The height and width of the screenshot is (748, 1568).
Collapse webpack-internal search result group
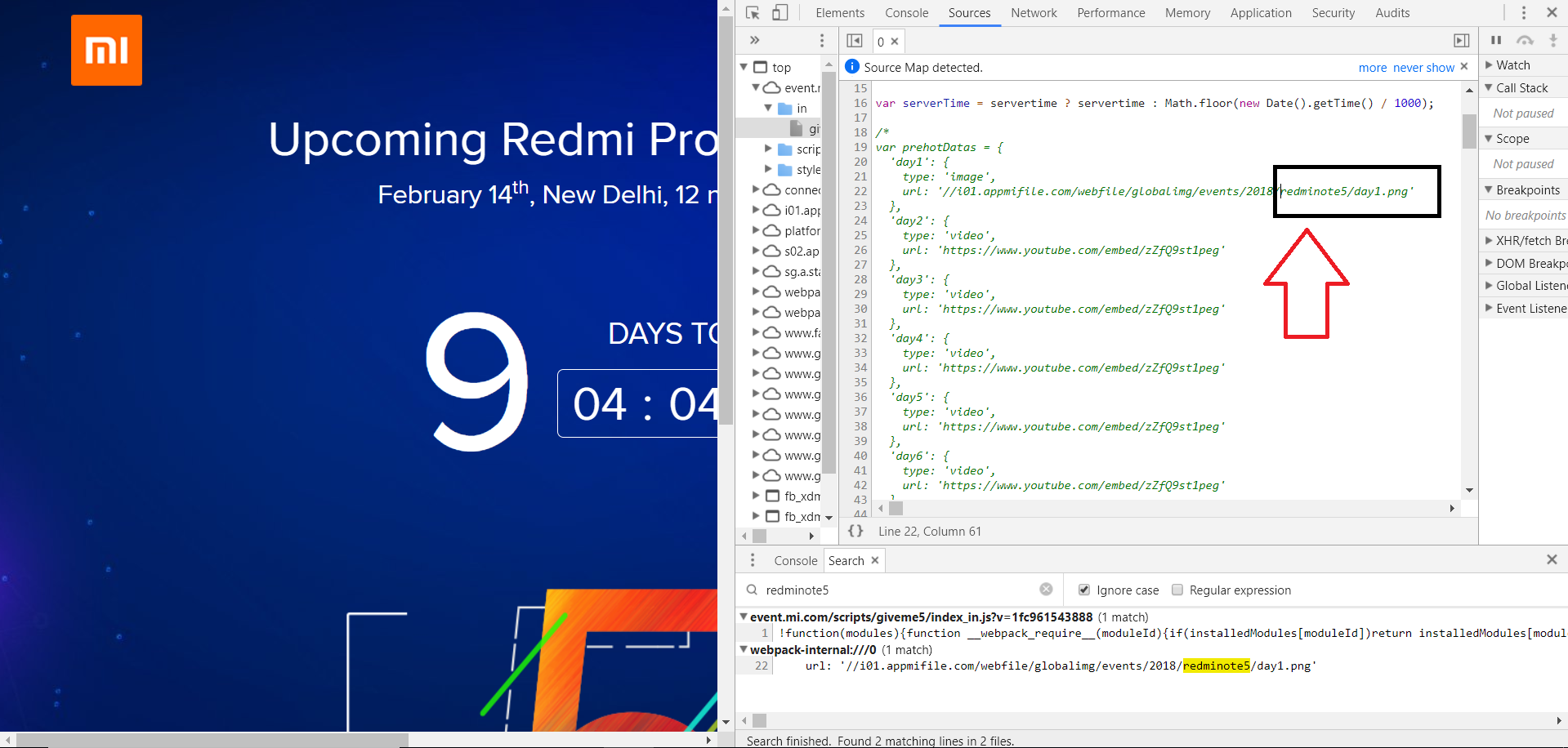click(x=744, y=649)
